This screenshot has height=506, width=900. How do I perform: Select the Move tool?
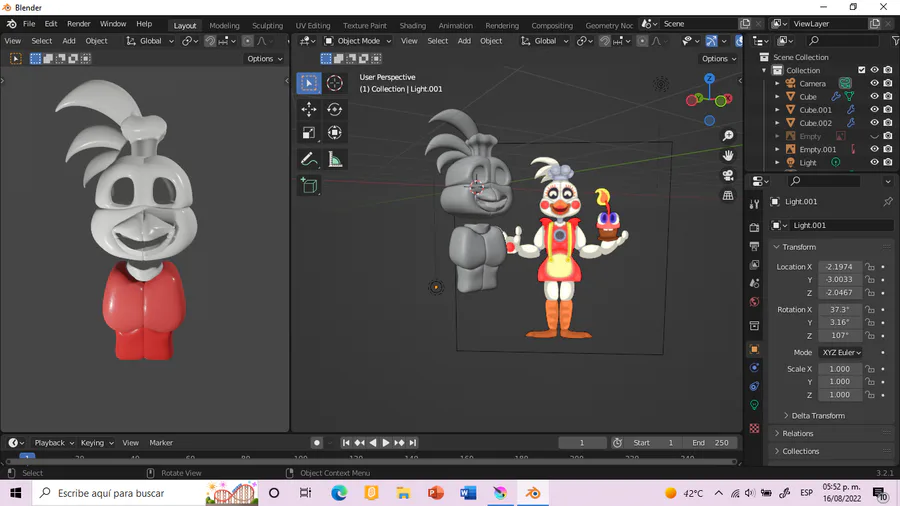coord(309,109)
